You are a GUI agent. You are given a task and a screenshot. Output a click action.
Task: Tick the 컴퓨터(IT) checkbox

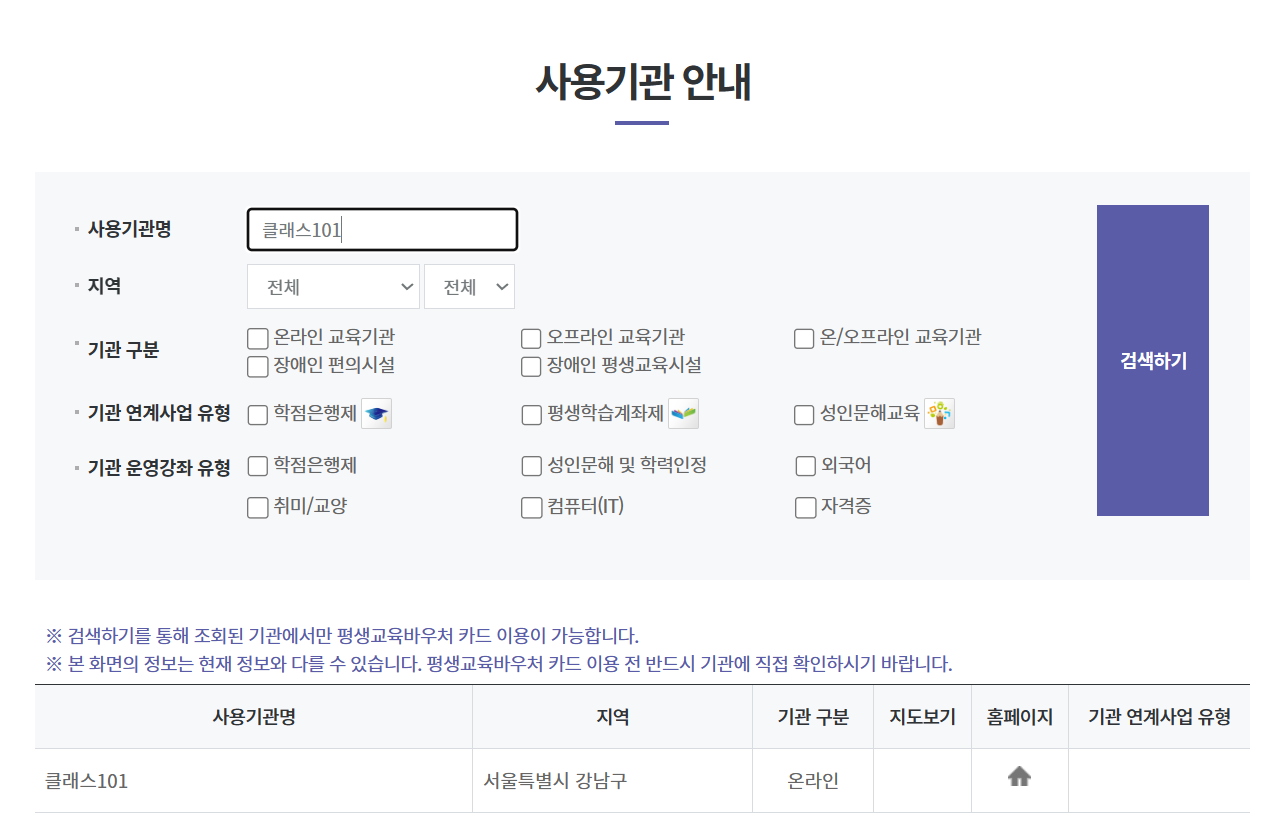pos(532,508)
